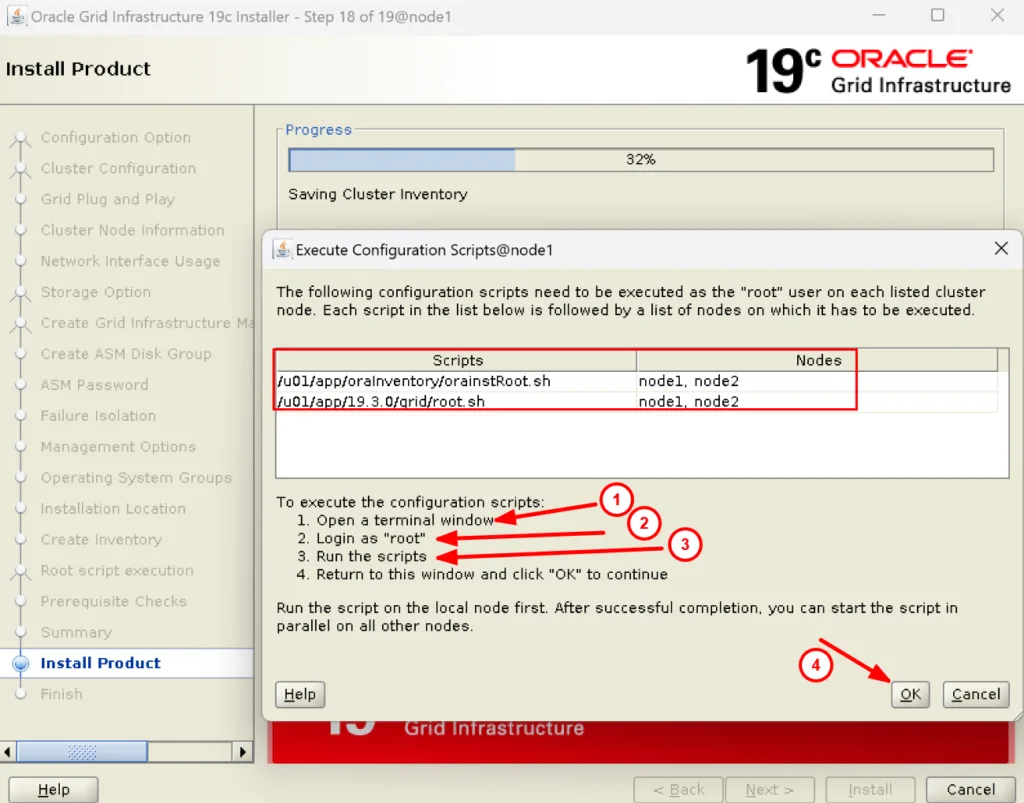The height and width of the screenshot is (803, 1024).
Task: Click the Nodes column header
Action: (x=817, y=360)
